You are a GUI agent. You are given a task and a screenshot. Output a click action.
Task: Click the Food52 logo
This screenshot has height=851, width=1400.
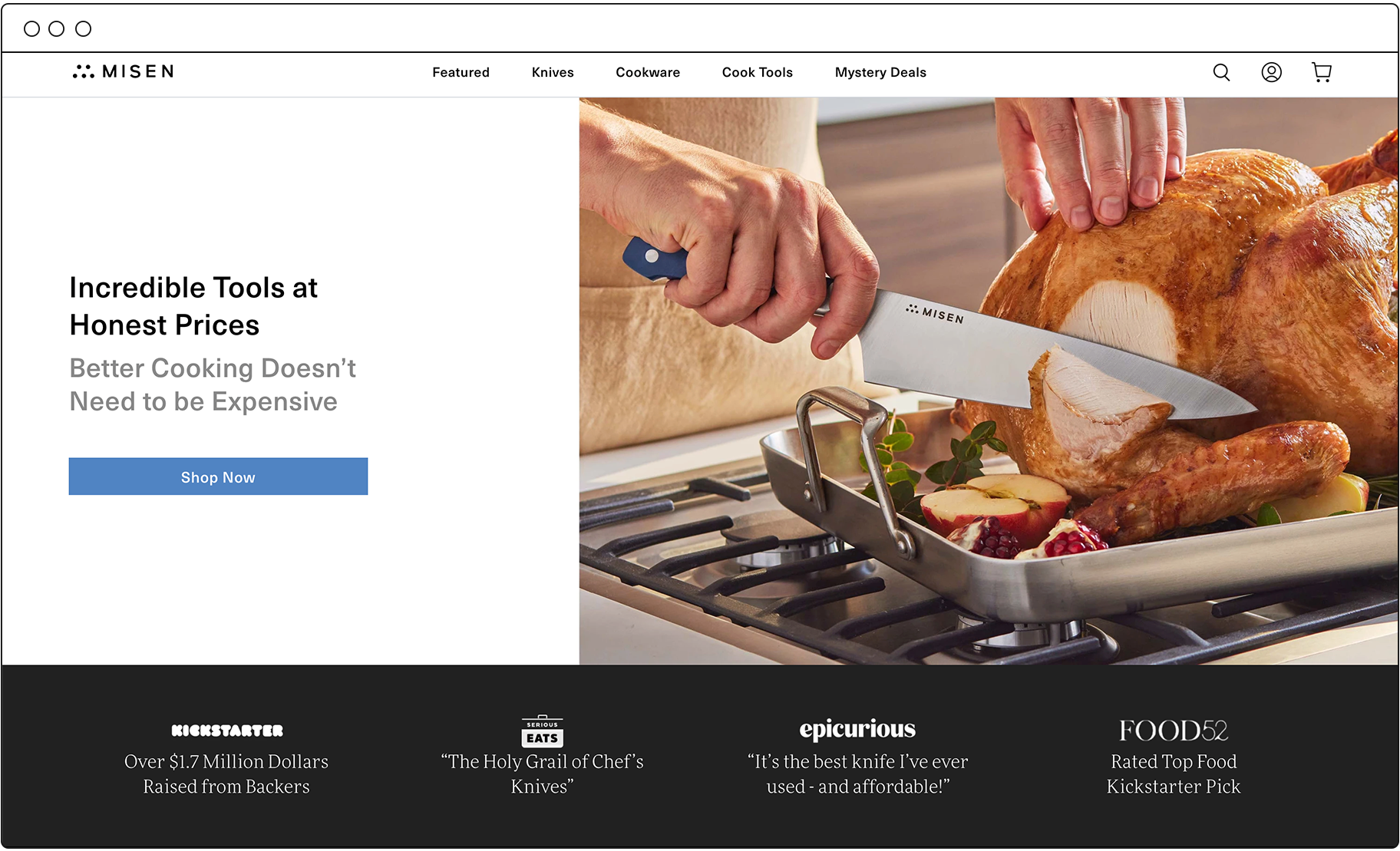pyautogui.click(x=1174, y=731)
